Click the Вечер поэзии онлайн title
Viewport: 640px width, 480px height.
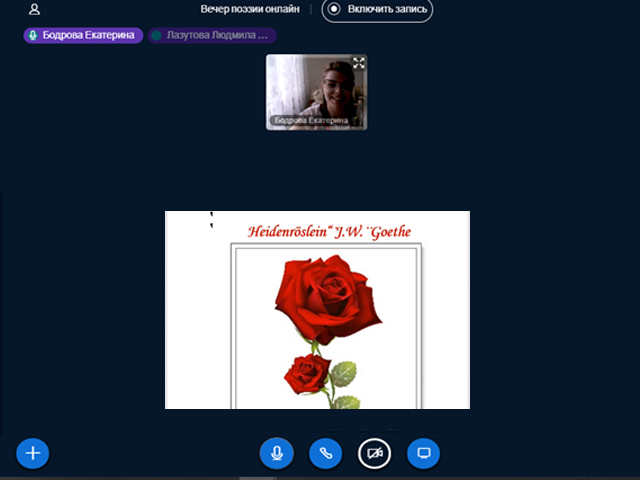click(x=249, y=10)
